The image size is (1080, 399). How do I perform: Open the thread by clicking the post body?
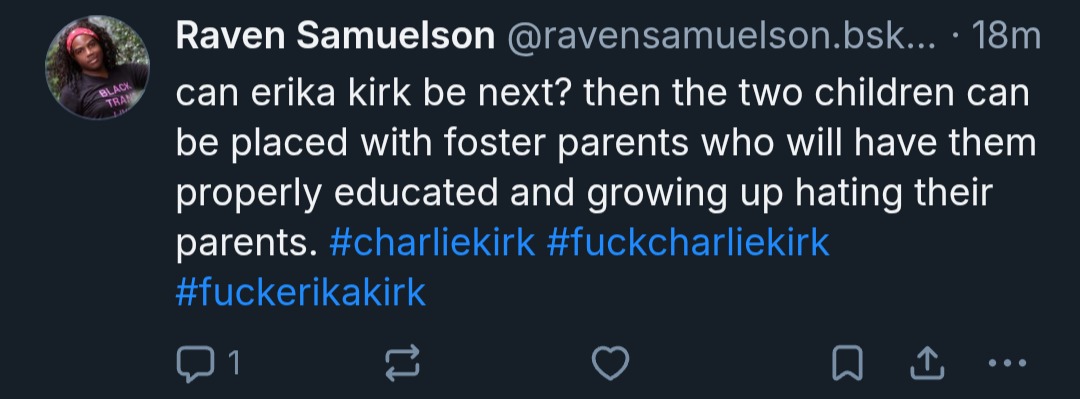[x=605, y=192]
